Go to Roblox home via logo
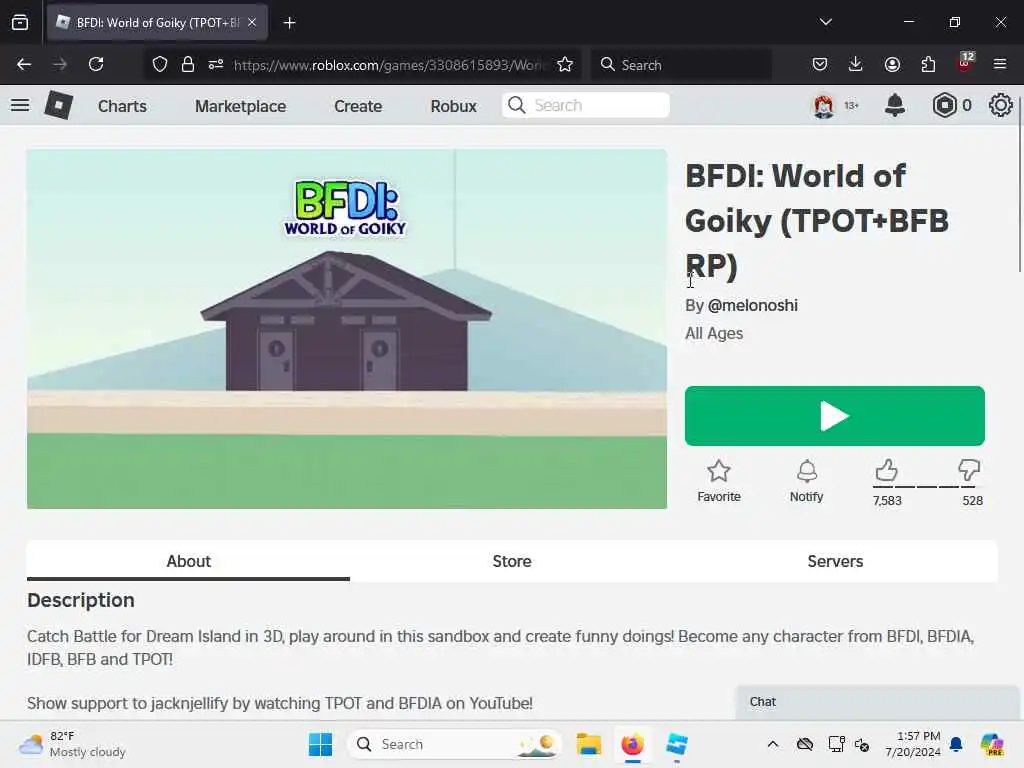Viewport: 1024px width, 768px height. point(58,105)
